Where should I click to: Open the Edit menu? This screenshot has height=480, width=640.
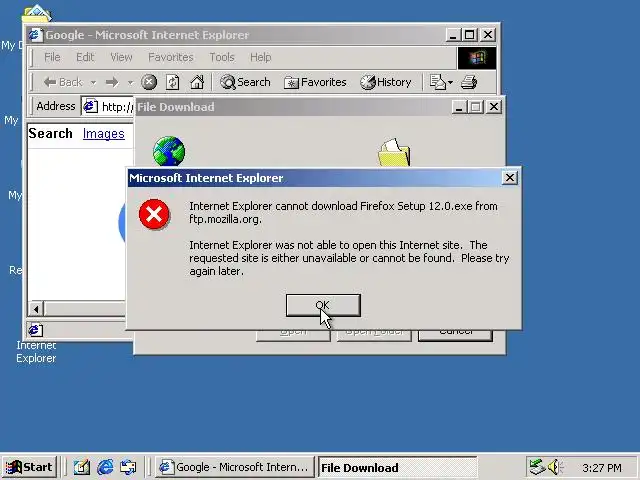pos(85,57)
